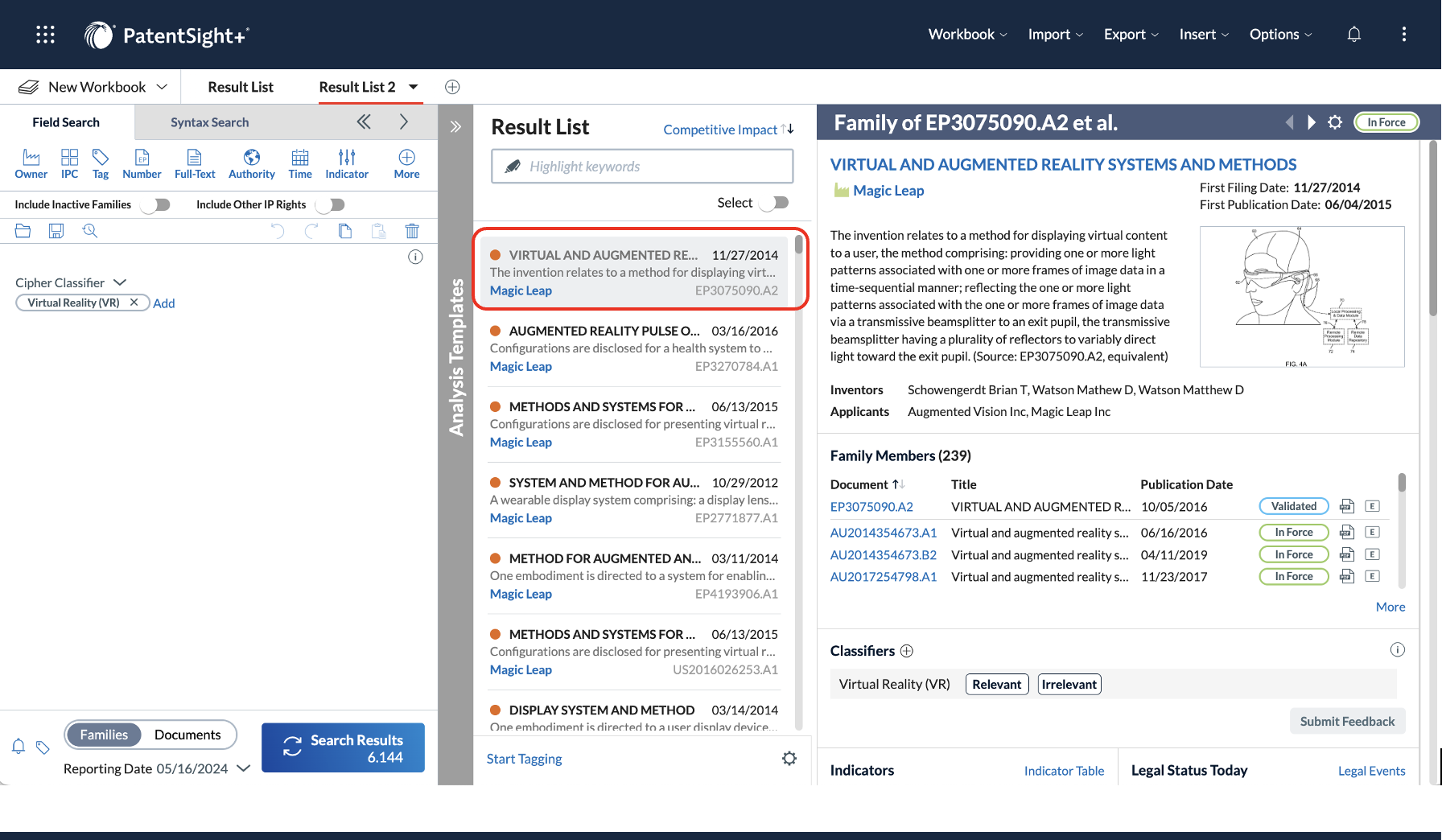Switch to the Result List tab

pos(241,87)
